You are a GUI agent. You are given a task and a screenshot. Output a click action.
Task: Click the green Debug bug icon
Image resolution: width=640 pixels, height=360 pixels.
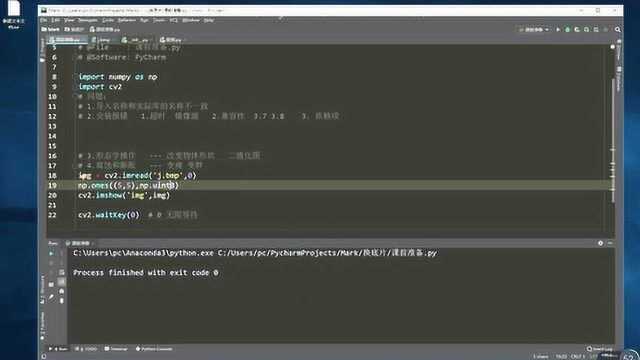[567, 29]
